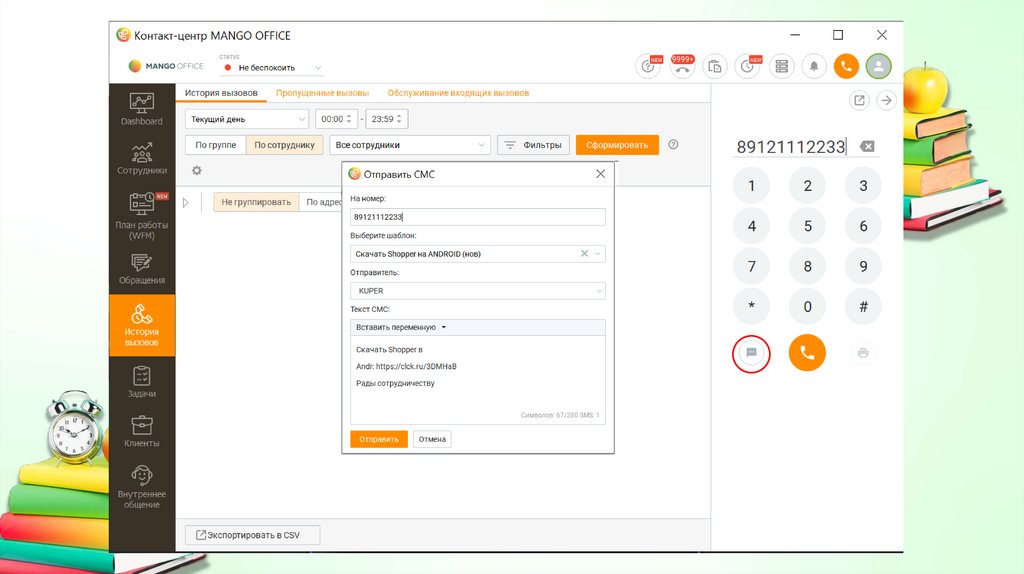Click the Фильтры button
The height and width of the screenshot is (574, 1024).
coord(534,145)
